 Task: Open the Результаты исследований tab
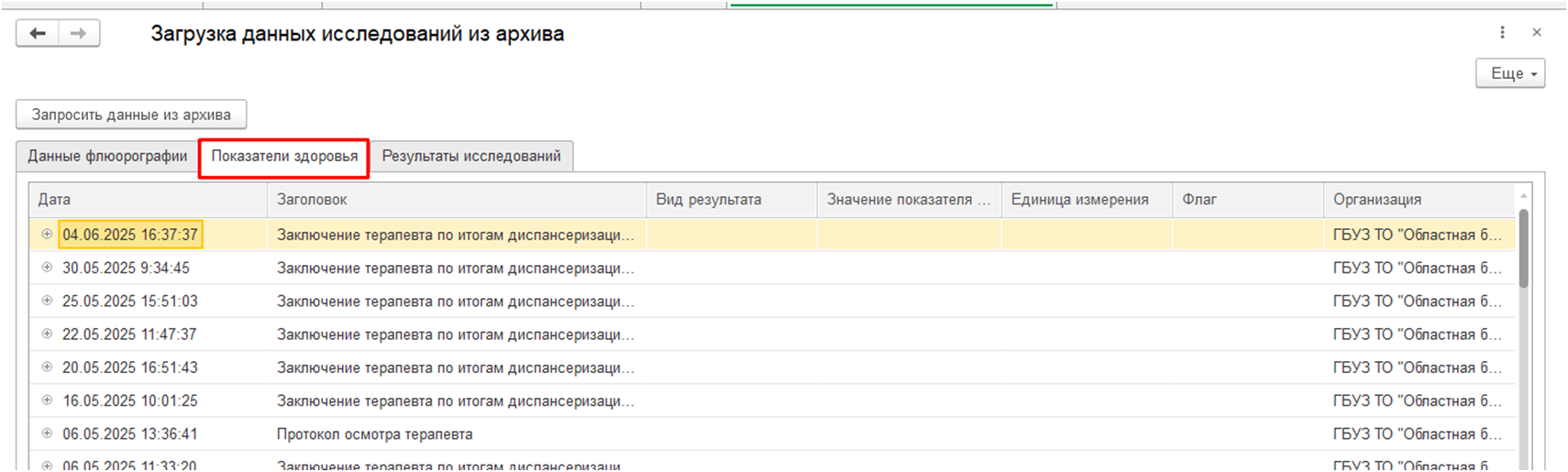tap(471, 156)
